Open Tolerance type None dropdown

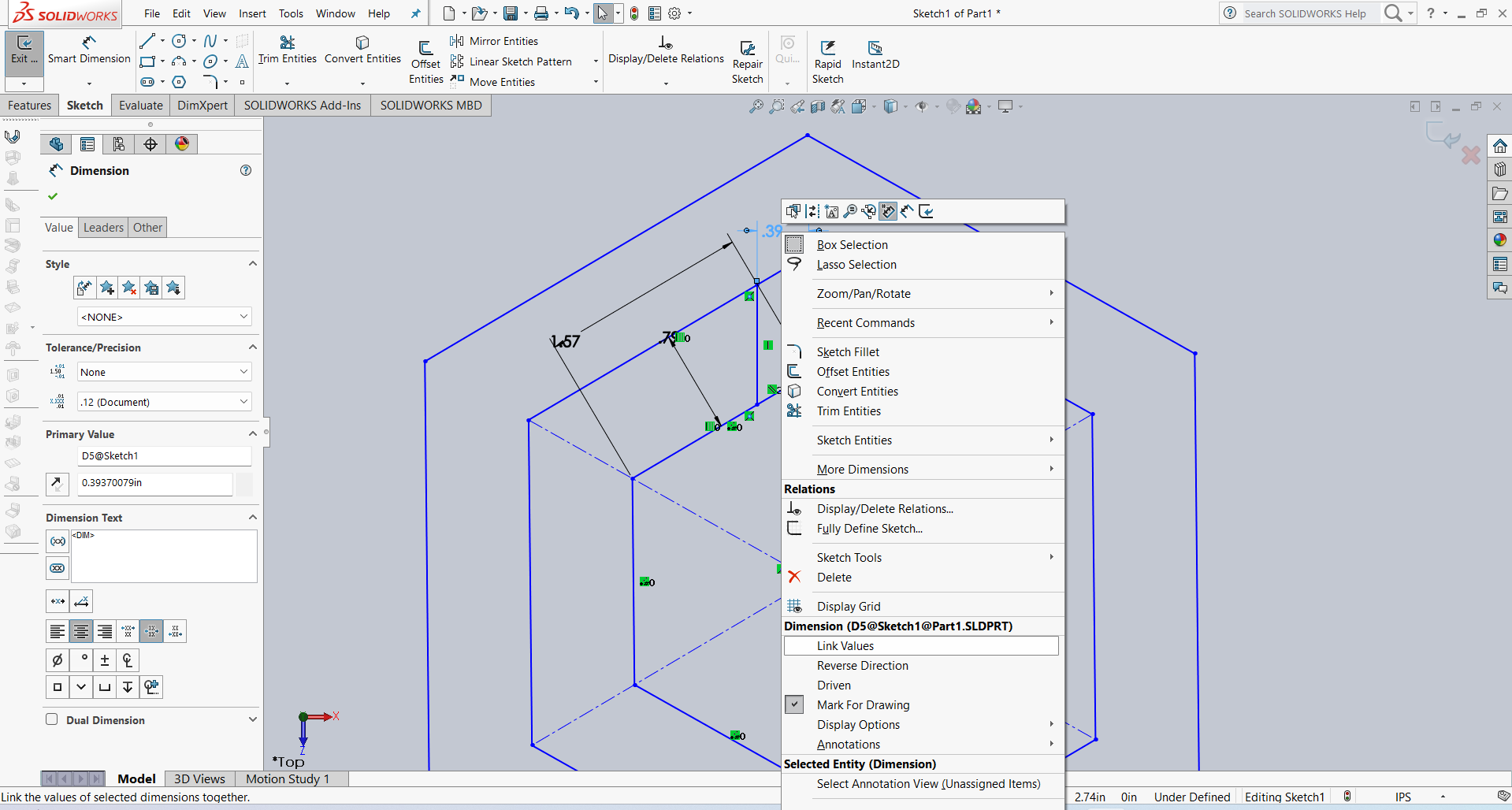(164, 372)
